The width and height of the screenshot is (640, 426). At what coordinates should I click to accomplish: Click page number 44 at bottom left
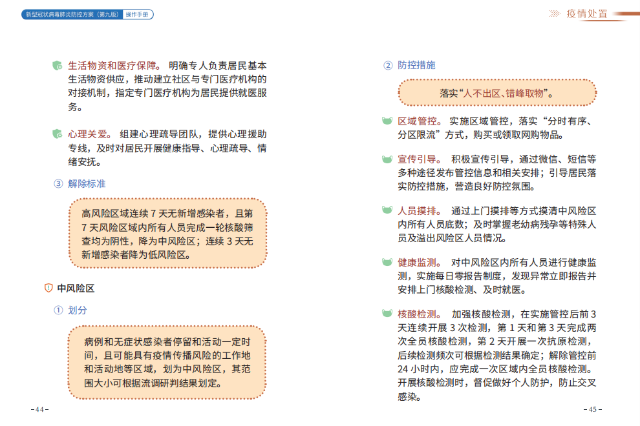[41, 410]
